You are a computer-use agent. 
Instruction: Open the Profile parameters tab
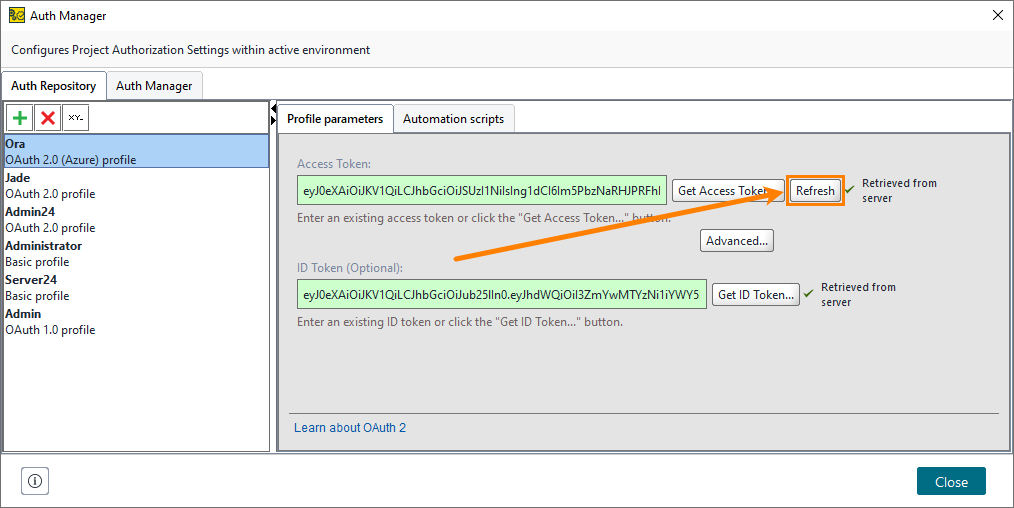[x=335, y=119]
